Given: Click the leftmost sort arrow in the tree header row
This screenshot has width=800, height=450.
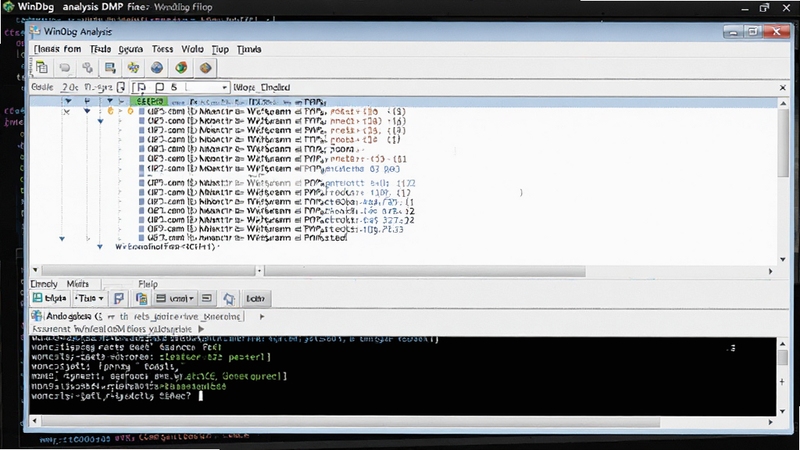Looking at the screenshot, I should pos(68,102).
